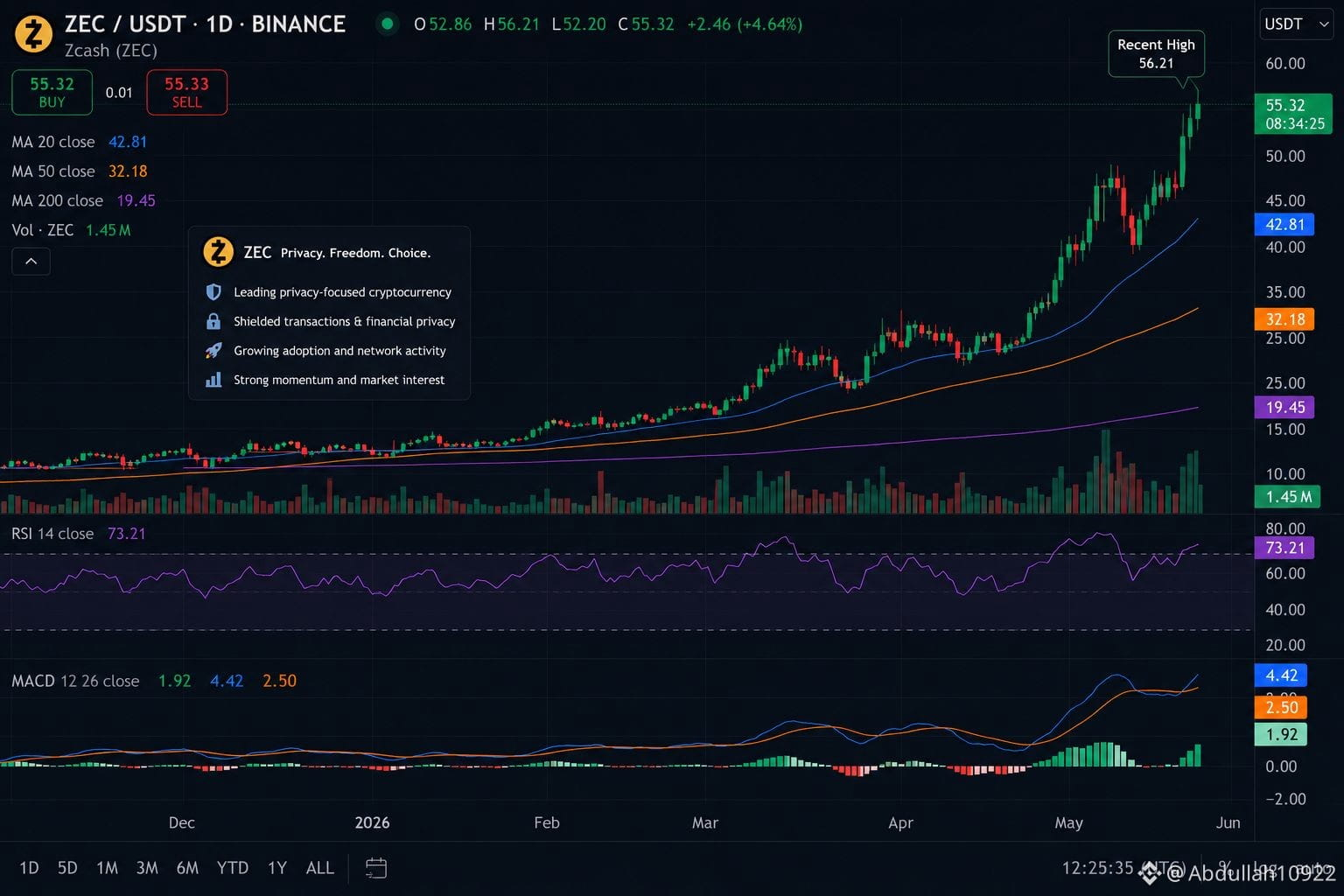Image resolution: width=1344 pixels, height=896 pixels.
Task: Click the ZEC logo in the info panel
Action: [x=218, y=252]
